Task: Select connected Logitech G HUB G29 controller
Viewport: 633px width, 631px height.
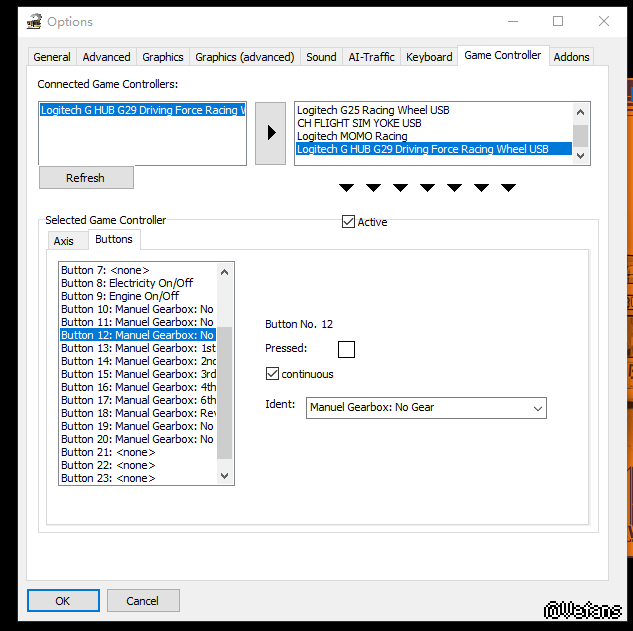Action: pos(142,110)
